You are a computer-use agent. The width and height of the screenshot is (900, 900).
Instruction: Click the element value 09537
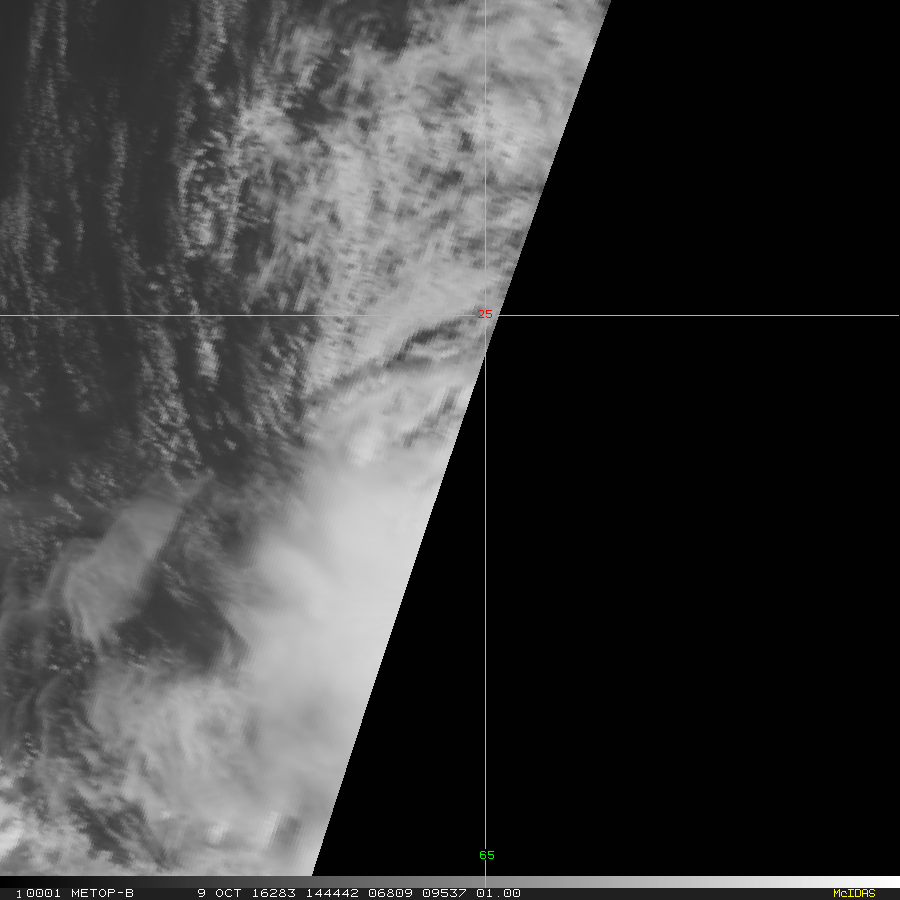click(x=444, y=893)
